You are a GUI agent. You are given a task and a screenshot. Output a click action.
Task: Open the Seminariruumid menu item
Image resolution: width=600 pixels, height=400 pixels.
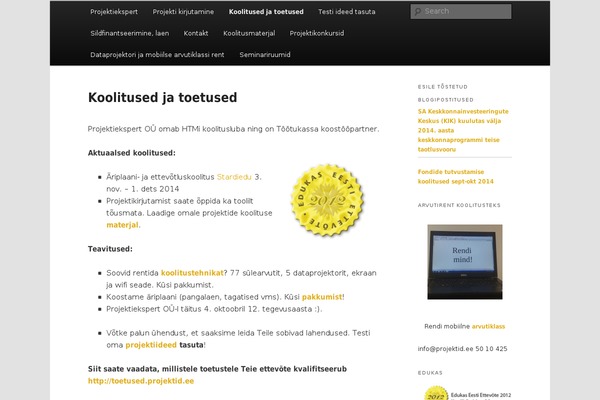coord(265,55)
